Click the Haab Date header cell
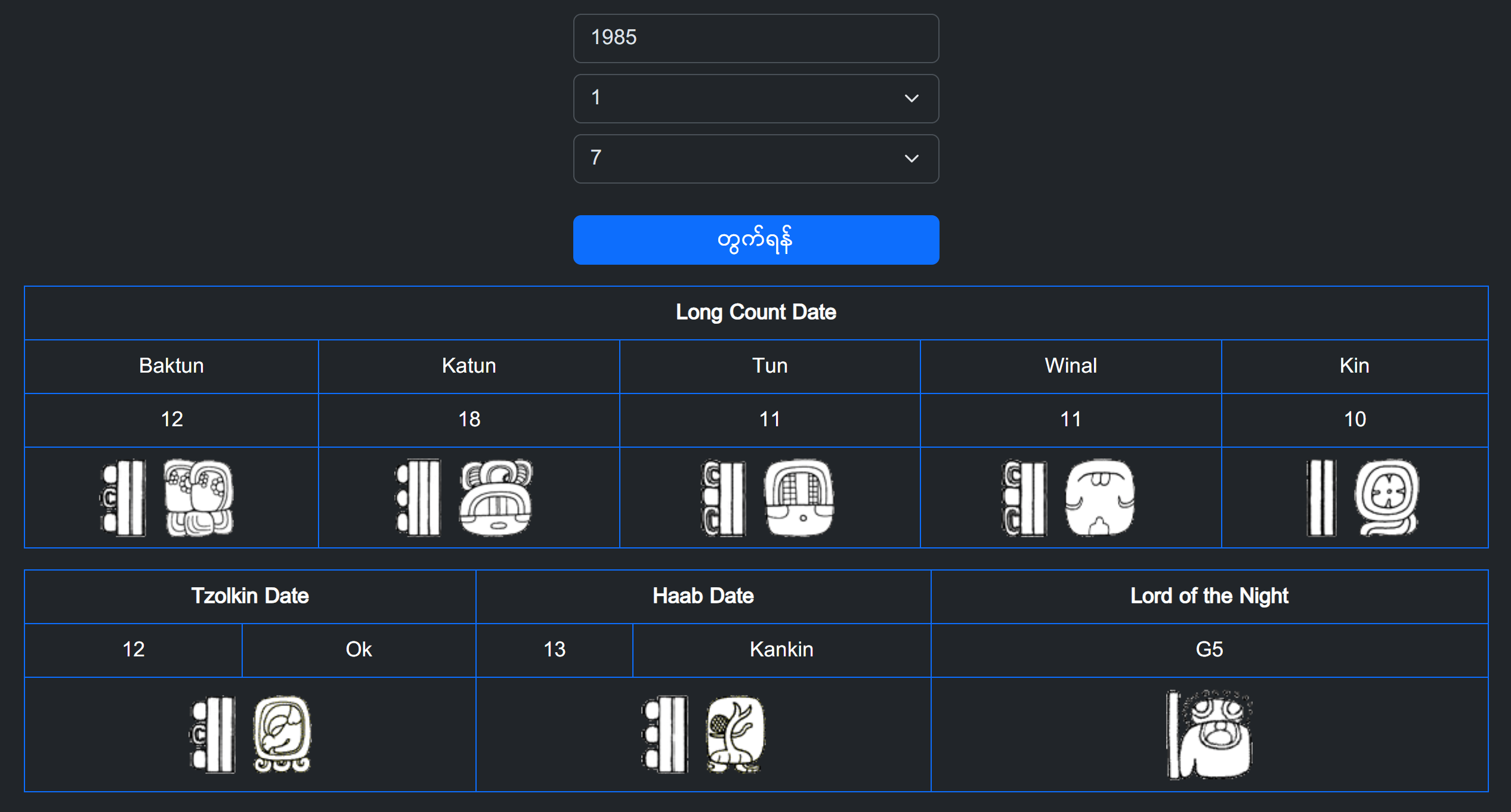This screenshot has height=812, width=1511. 703,596
